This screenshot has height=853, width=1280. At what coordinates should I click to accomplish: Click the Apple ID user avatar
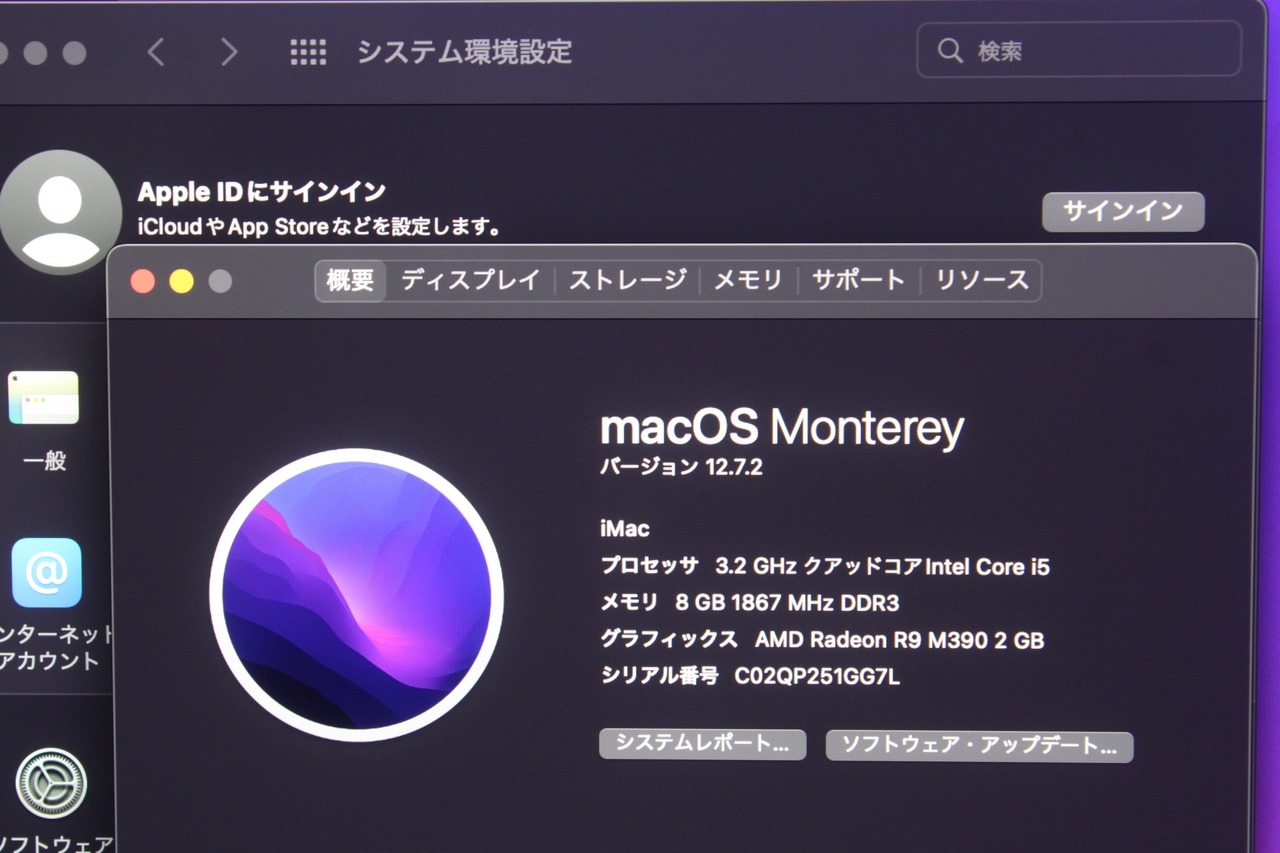coord(60,213)
